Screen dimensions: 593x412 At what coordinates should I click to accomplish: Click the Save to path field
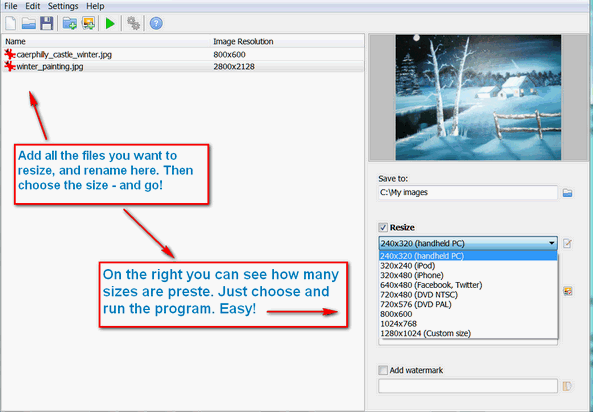tap(468, 193)
